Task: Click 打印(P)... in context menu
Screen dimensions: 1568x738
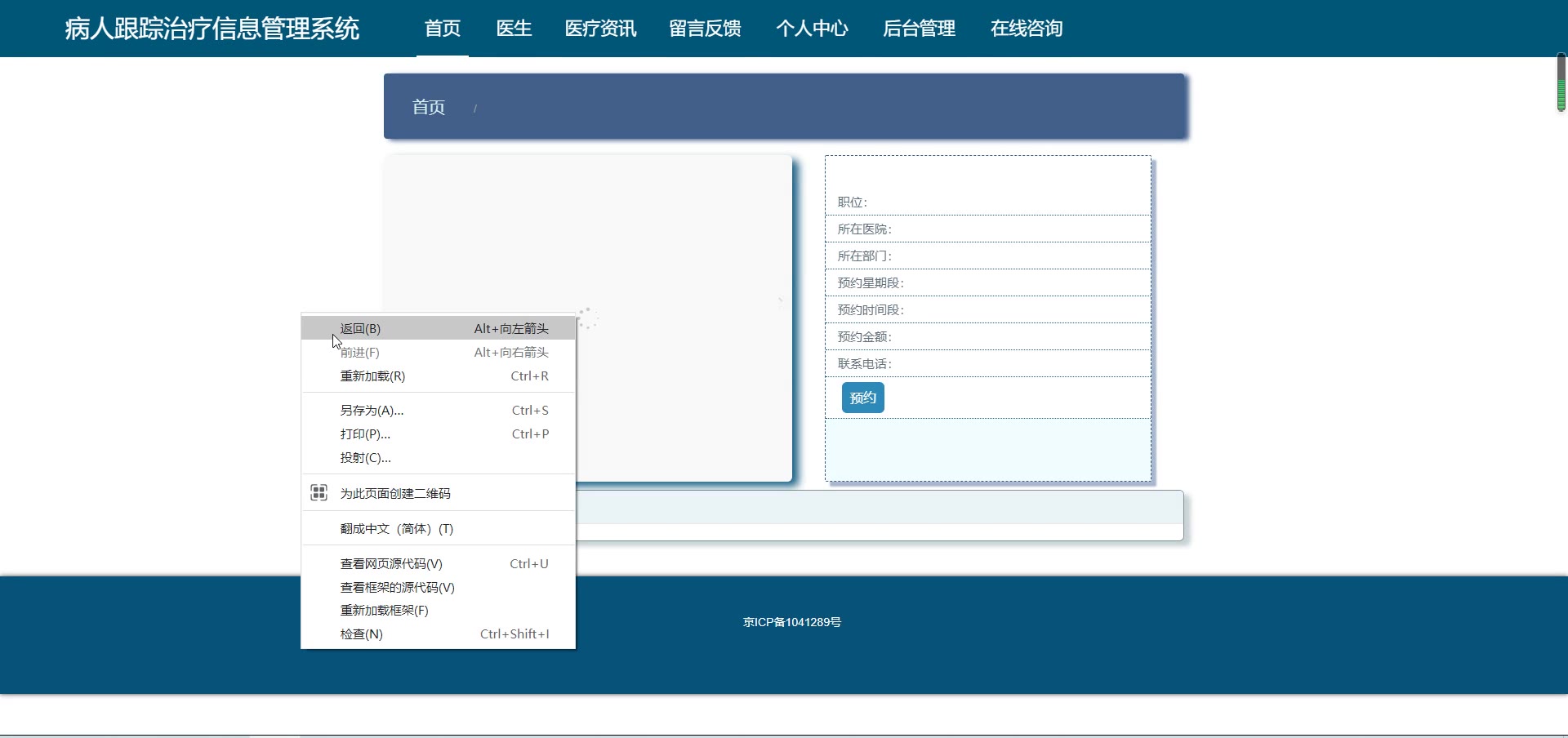Action: point(365,434)
